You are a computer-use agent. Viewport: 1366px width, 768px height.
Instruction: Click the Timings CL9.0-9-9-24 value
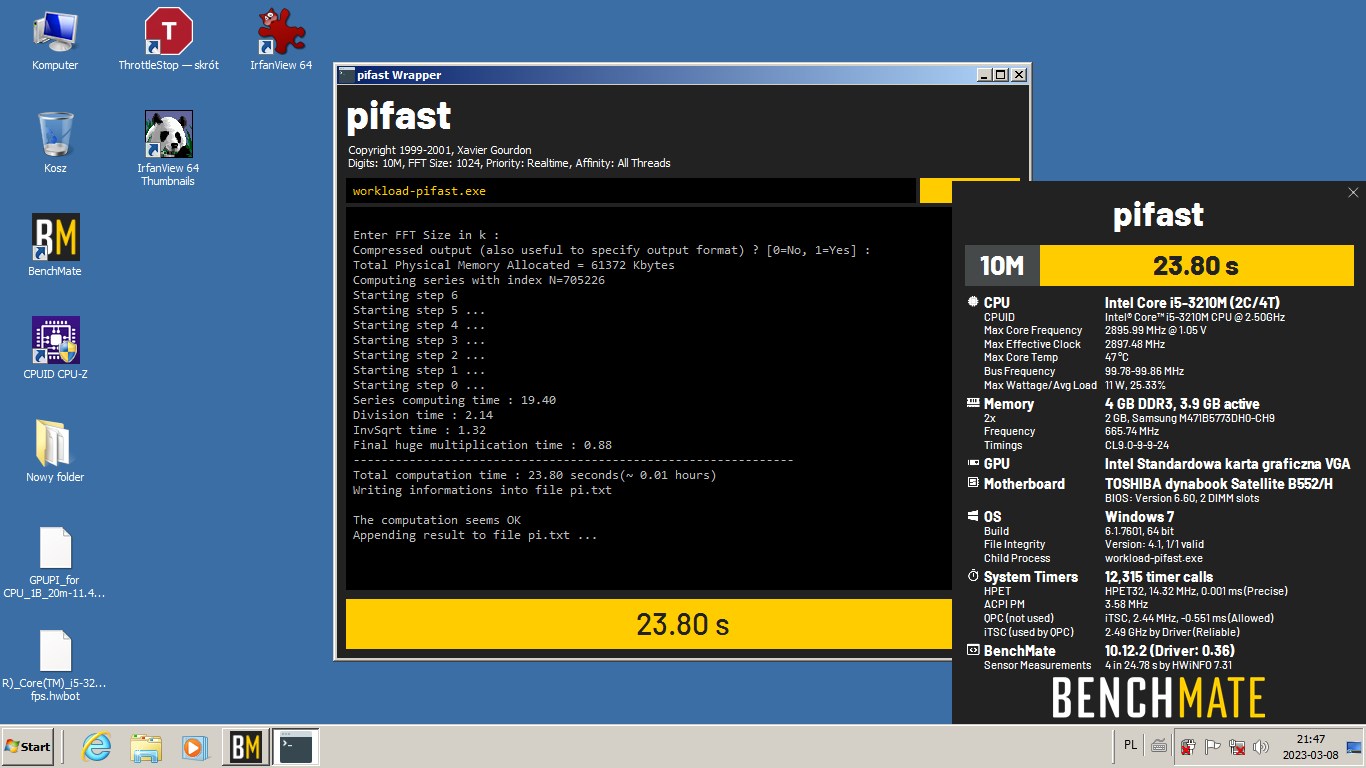[1137, 445]
